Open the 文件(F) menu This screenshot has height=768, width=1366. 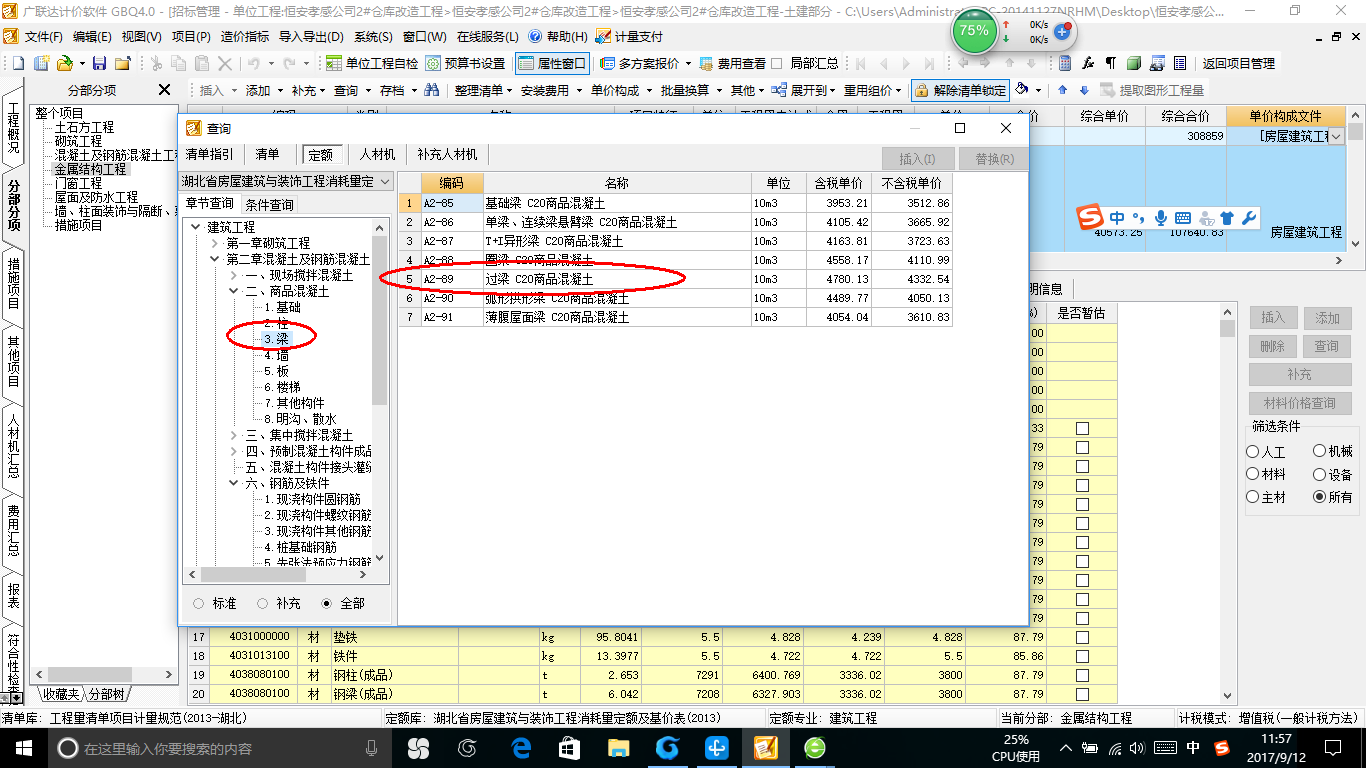click(x=43, y=36)
